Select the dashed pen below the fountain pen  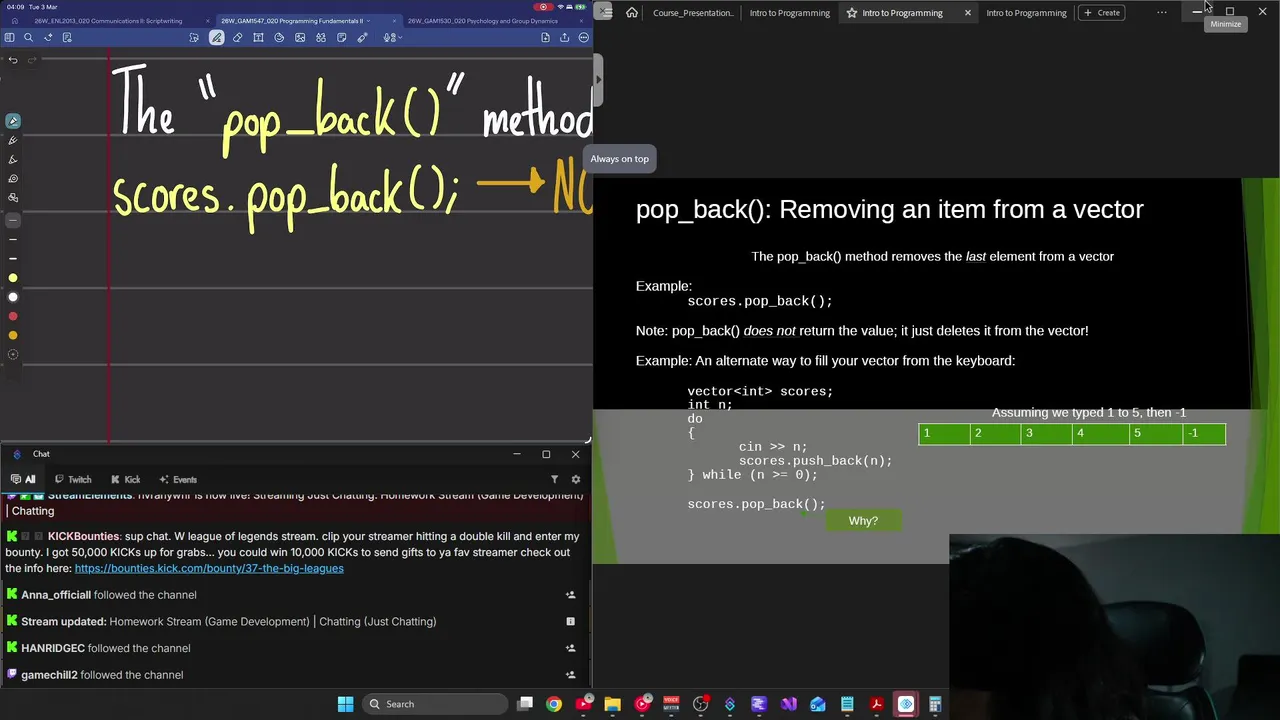point(13,140)
